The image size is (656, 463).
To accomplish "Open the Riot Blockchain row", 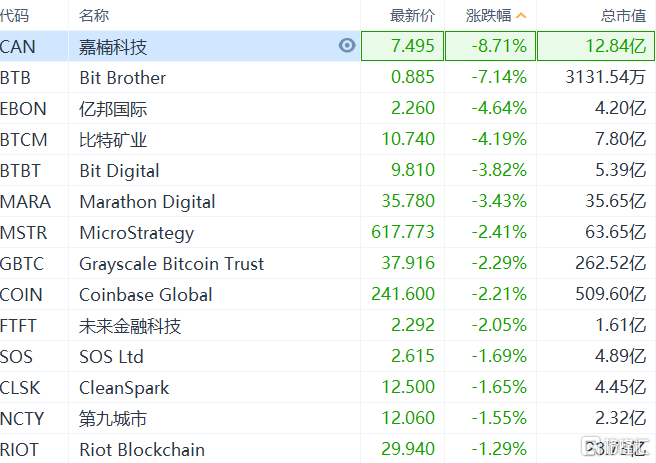I will click(x=142, y=450).
